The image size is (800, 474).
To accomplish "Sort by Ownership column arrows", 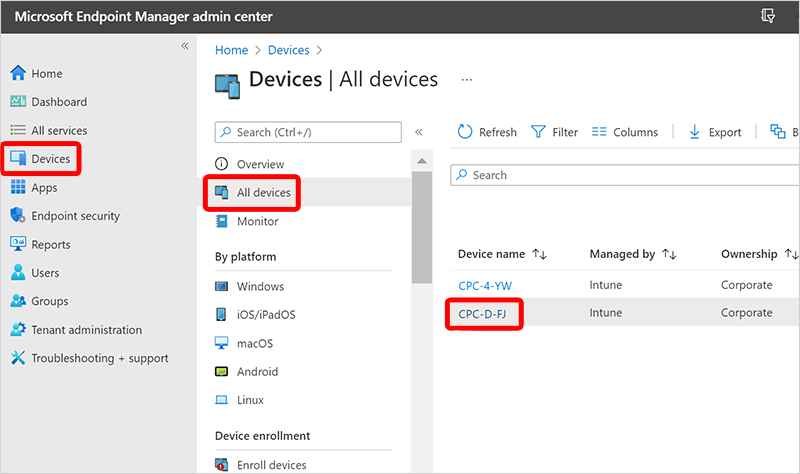I will point(791,255).
